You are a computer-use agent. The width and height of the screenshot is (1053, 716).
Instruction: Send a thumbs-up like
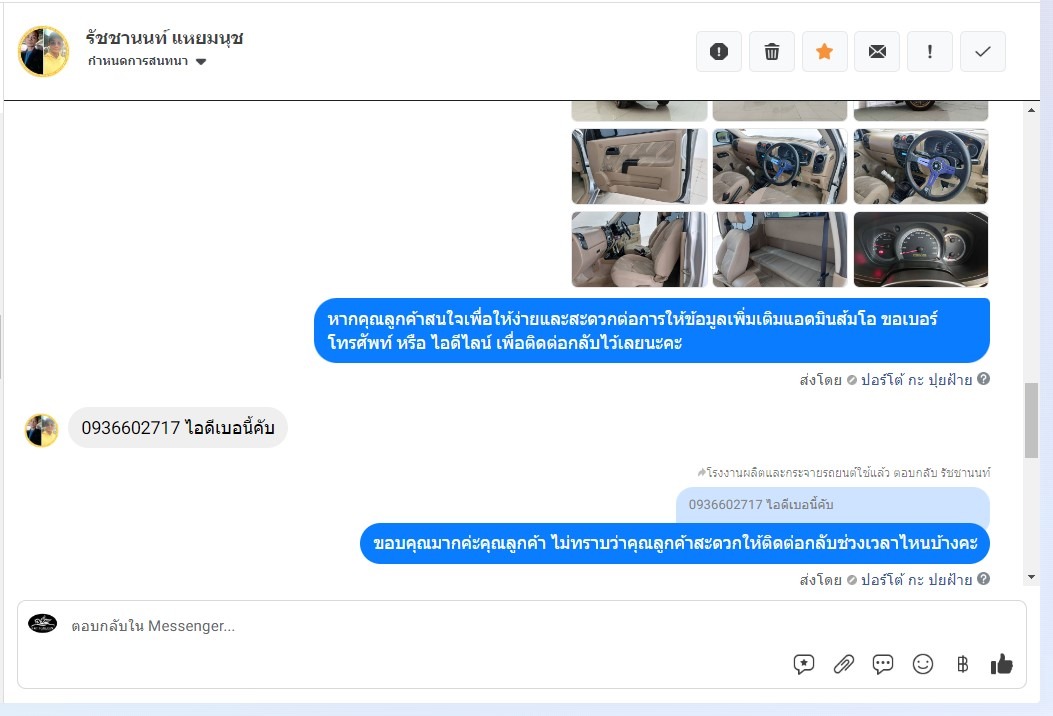click(1001, 664)
